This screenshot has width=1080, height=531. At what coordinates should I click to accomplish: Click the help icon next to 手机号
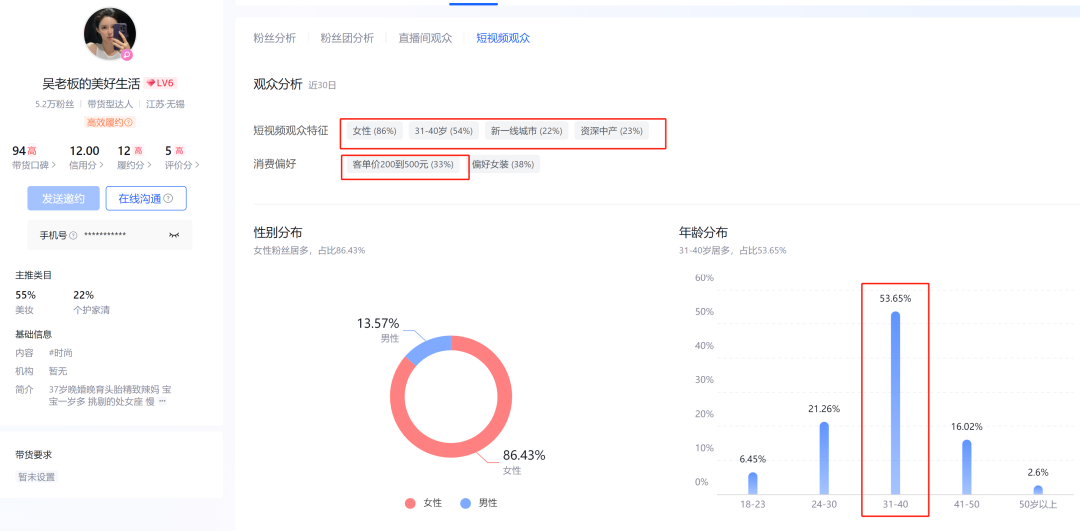point(73,235)
